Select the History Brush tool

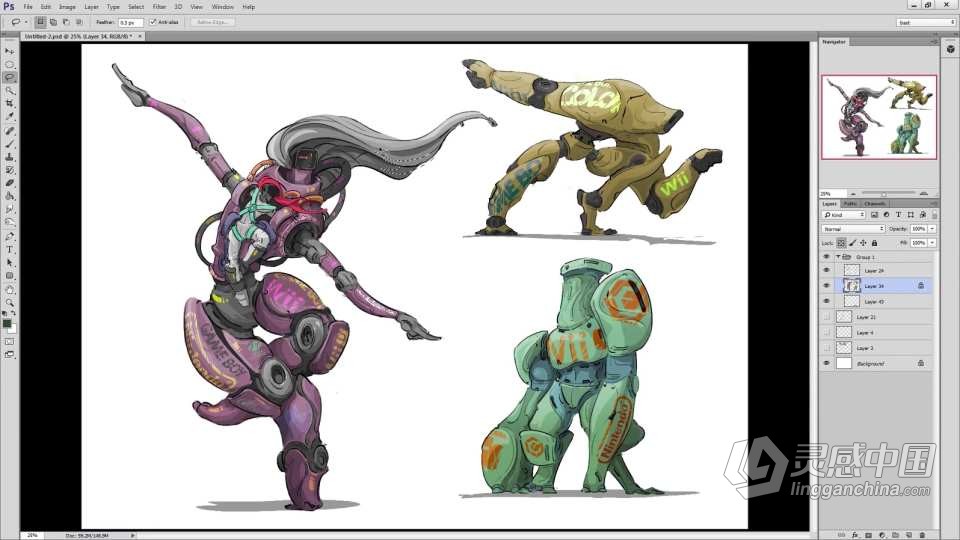click(9, 170)
